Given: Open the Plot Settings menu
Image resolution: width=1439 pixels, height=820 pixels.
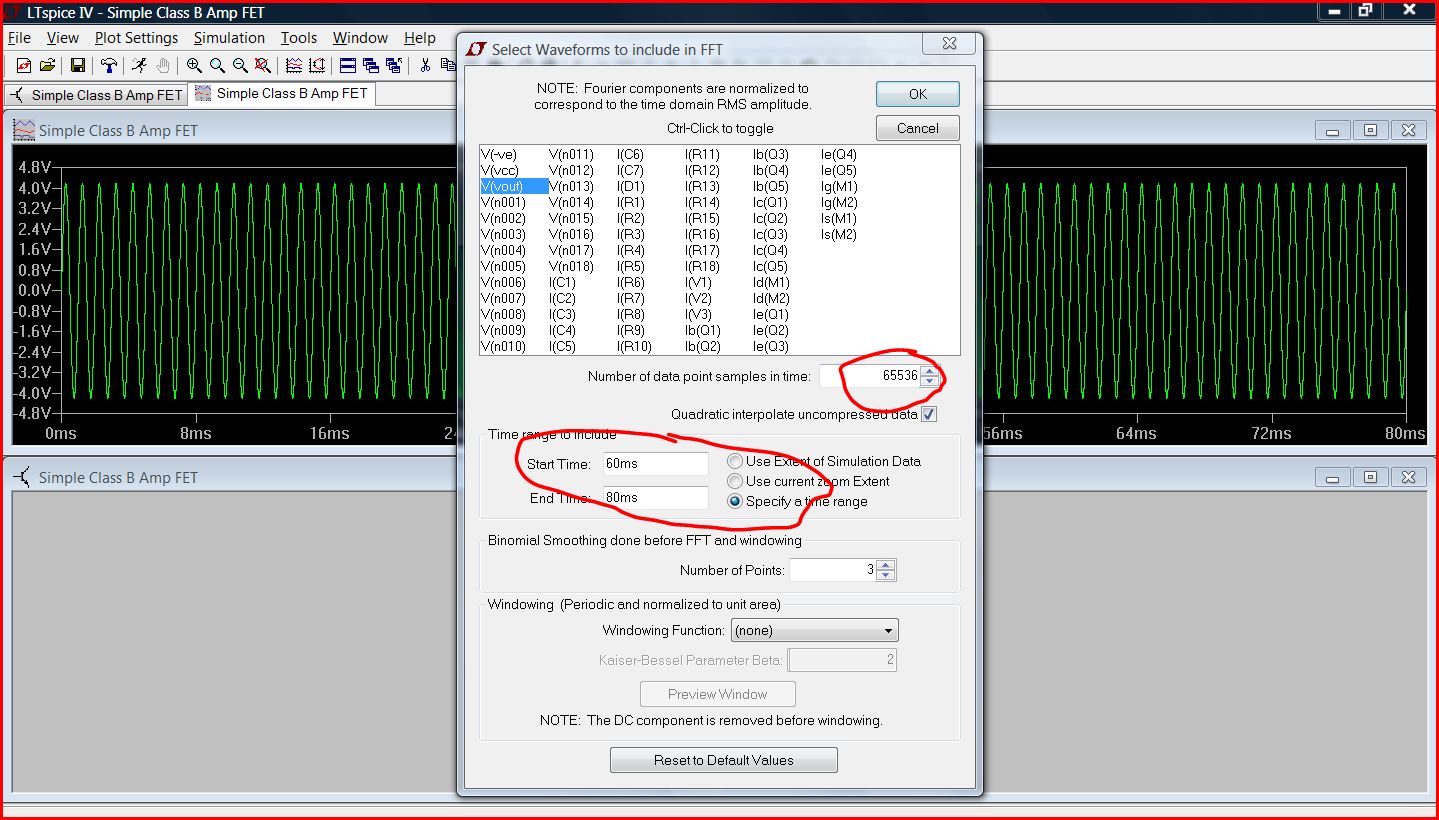Looking at the screenshot, I should (136, 38).
